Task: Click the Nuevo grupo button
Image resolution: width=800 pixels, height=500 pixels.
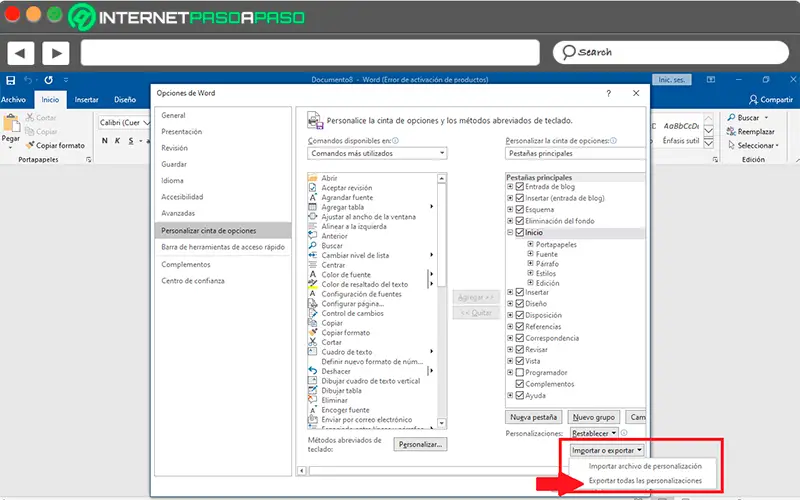Action: tap(593, 417)
